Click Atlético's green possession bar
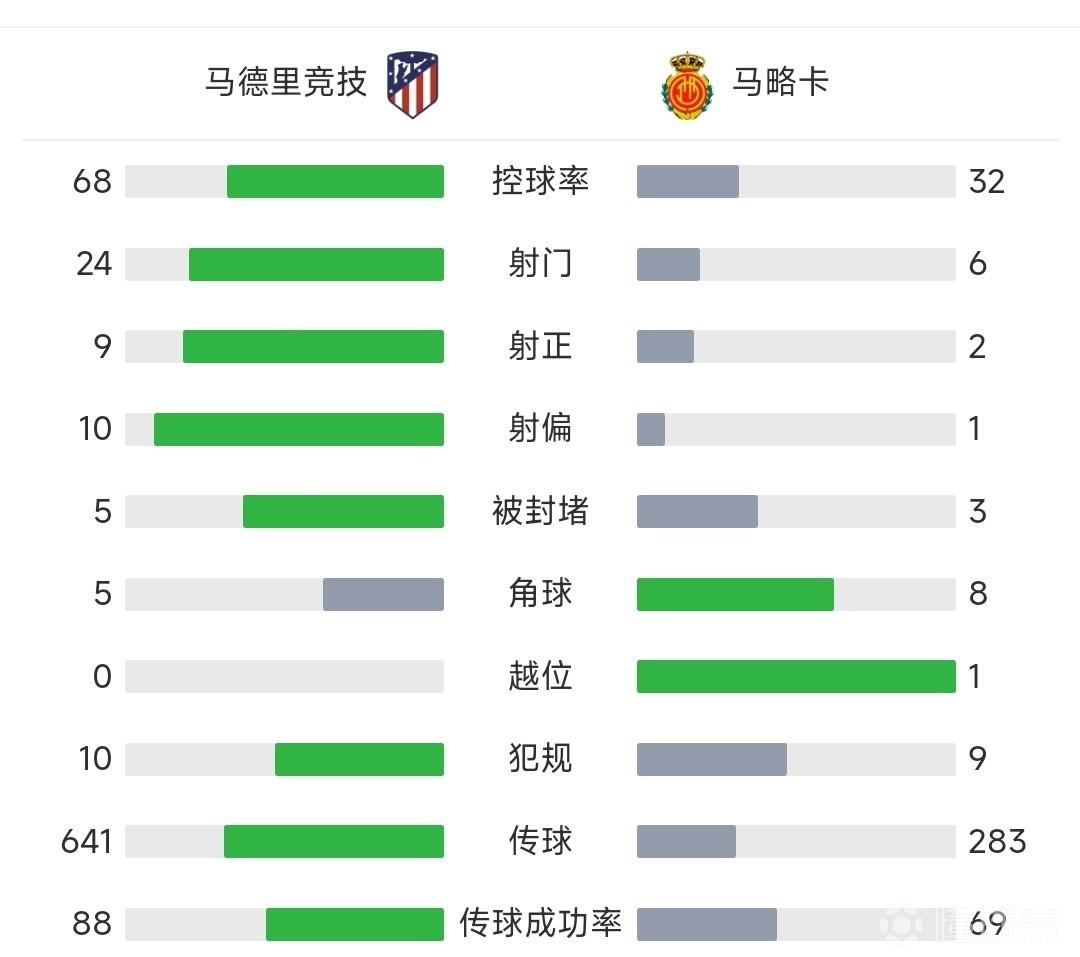Screen dimensions: 1080x957 (x=335, y=181)
